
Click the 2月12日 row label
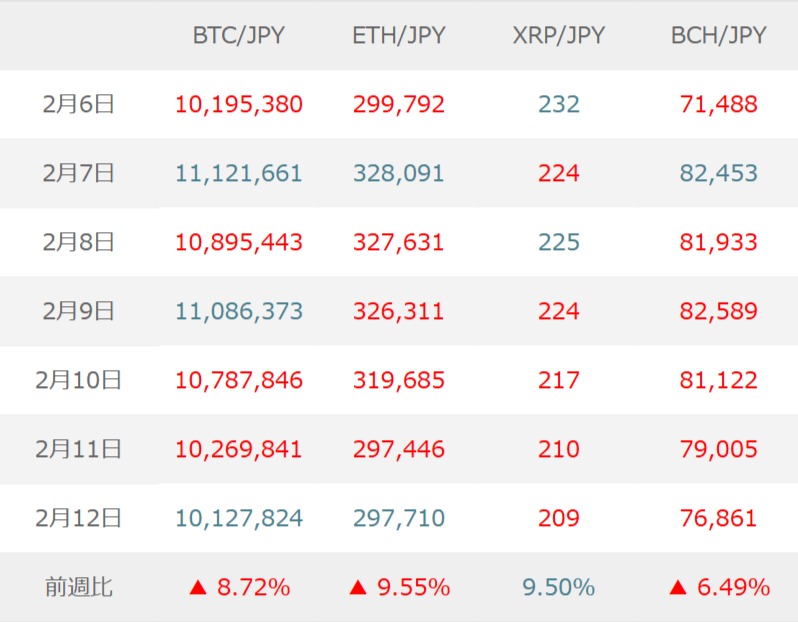(79, 518)
